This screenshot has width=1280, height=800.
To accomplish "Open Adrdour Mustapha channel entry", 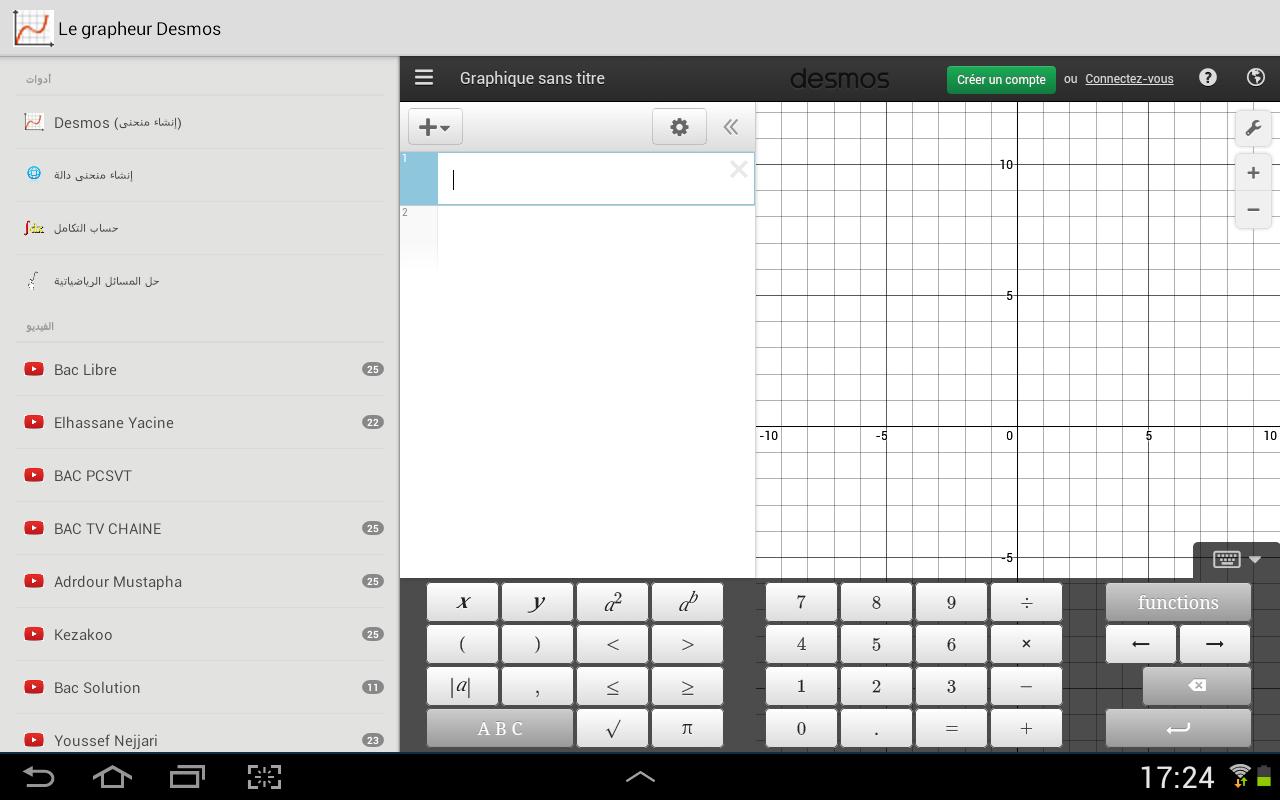I will click(x=200, y=581).
